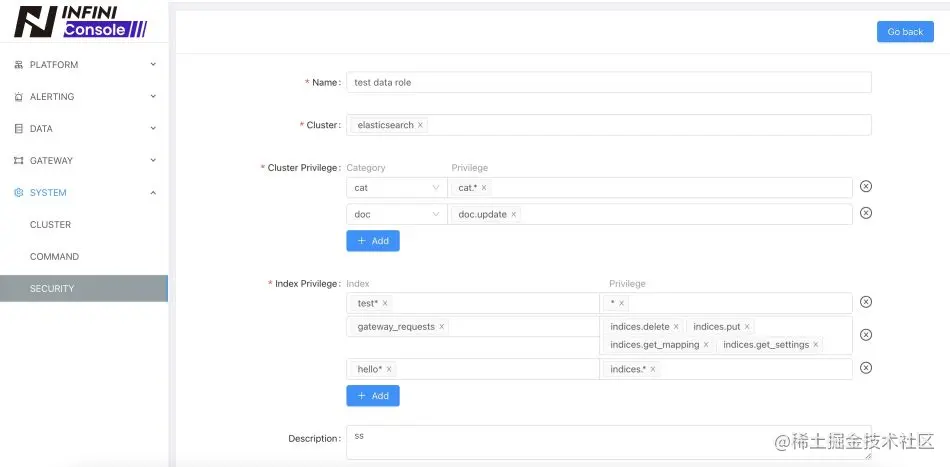Click the test* index field

point(473,303)
